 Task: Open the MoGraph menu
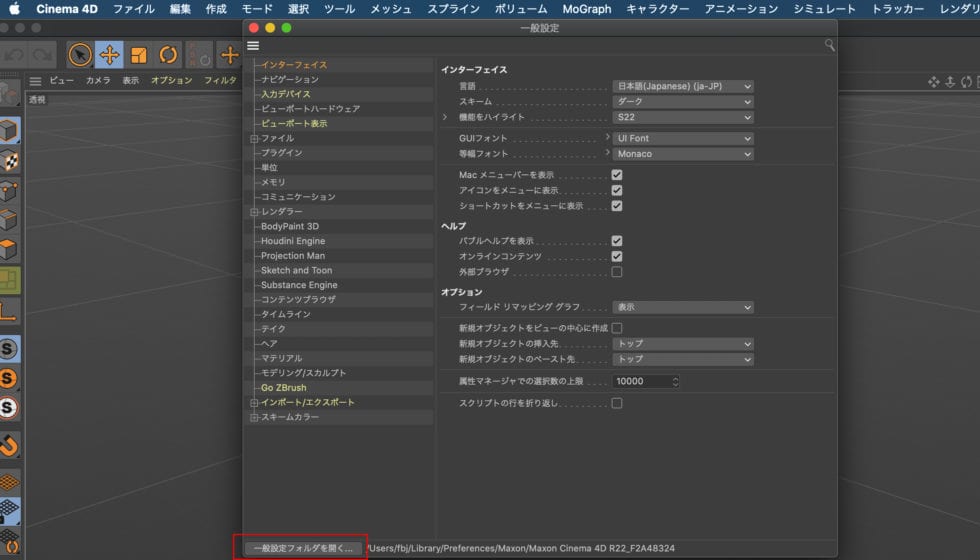(587, 9)
